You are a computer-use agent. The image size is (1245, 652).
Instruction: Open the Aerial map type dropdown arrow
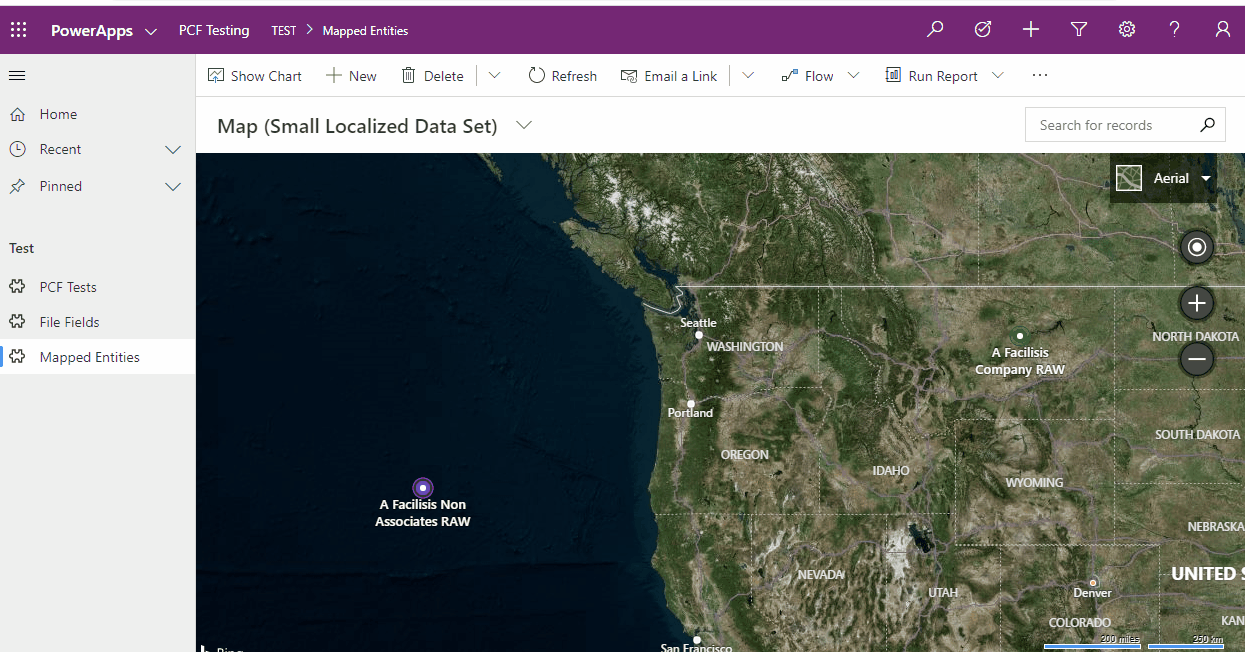(1206, 178)
